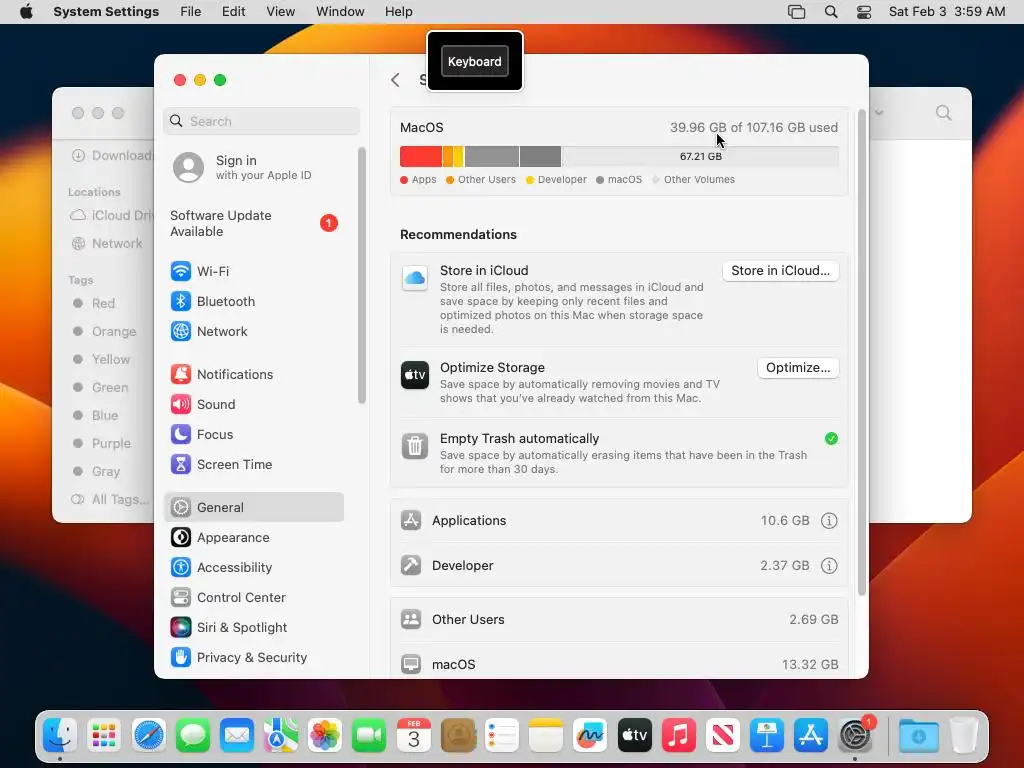The width and height of the screenshot is (1024, 768).
Task: Open Siri & Spotlight settings
Action: pyautogui.click(x=253, y=628)
